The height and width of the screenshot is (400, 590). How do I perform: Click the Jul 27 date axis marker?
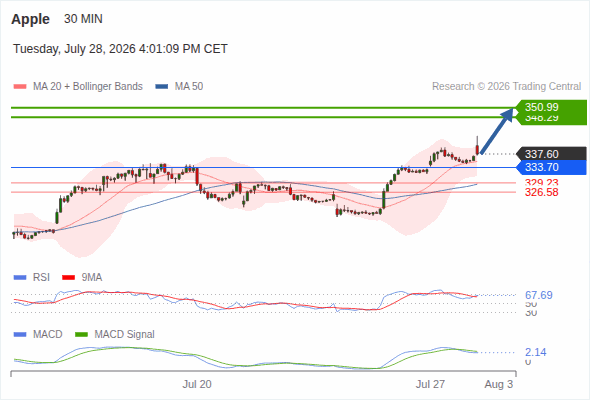[x=430, y=384]
